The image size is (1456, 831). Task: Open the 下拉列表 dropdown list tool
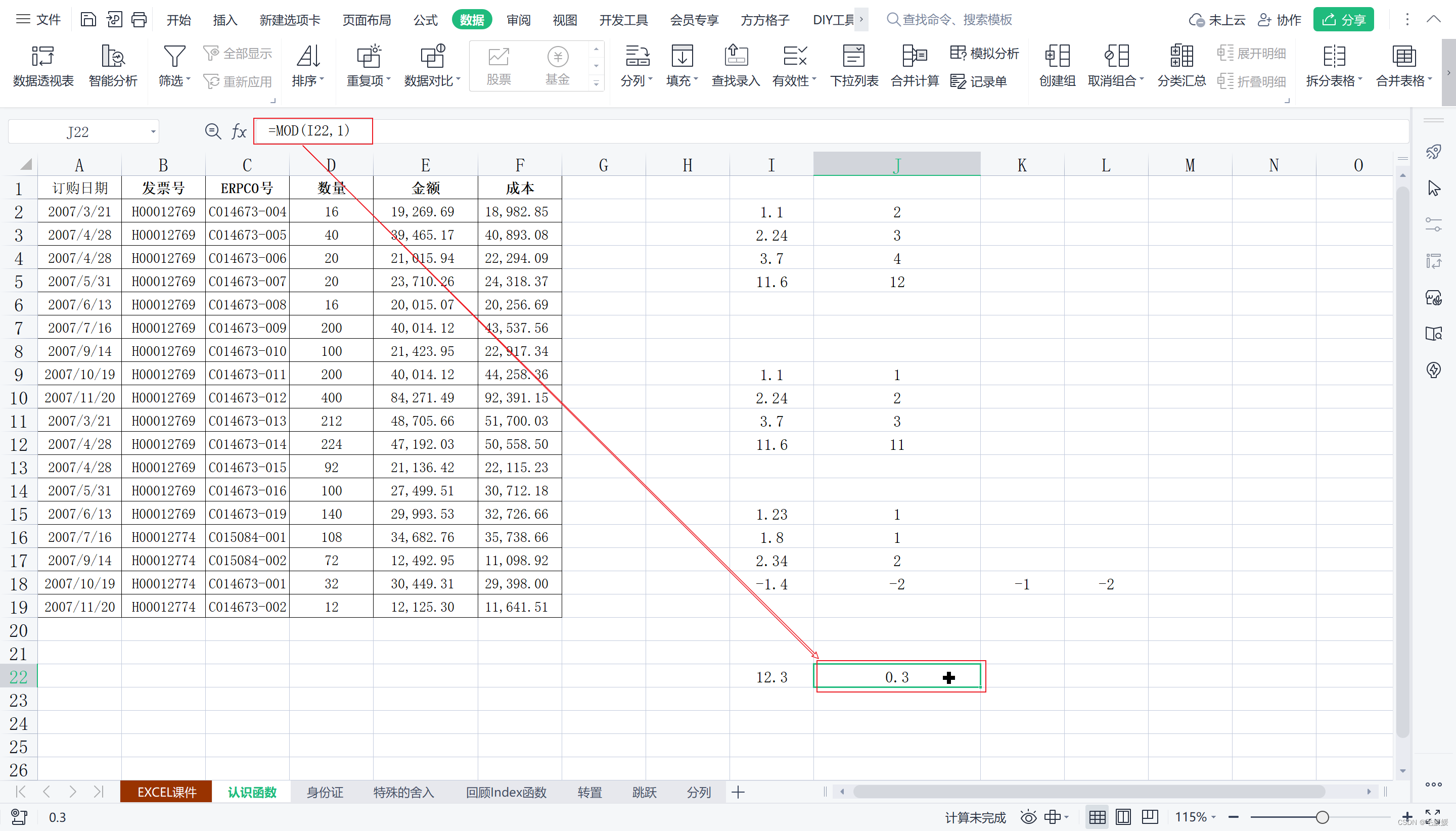click(854, 66)
